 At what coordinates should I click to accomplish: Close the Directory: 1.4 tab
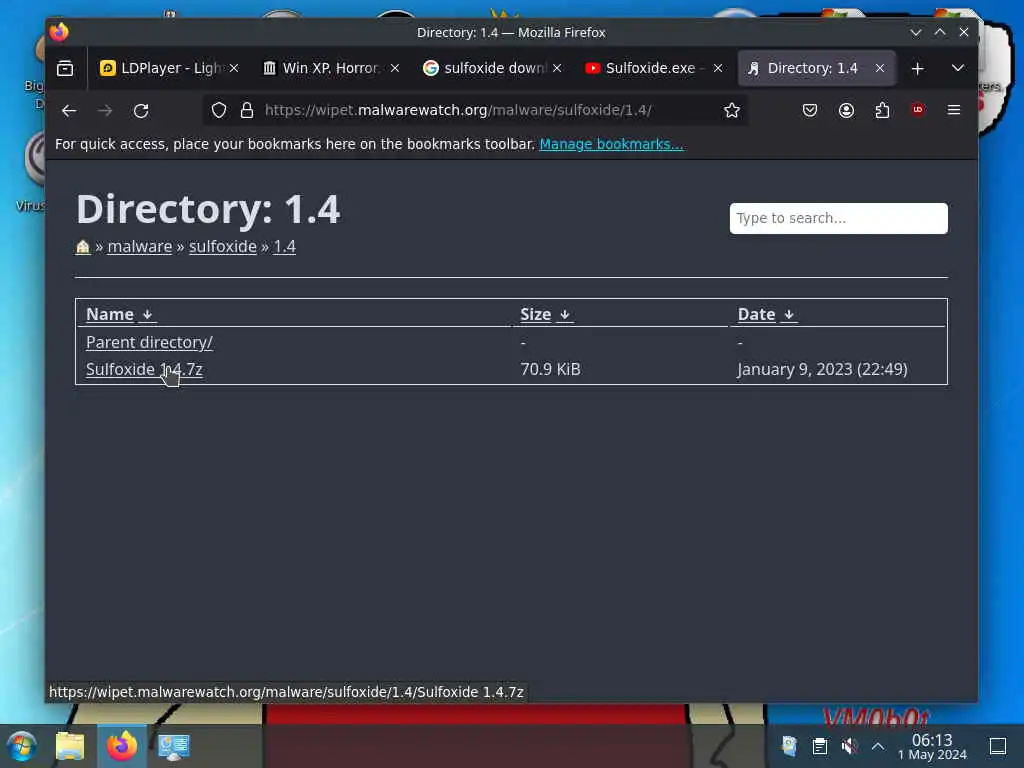[x=880, y=68]
